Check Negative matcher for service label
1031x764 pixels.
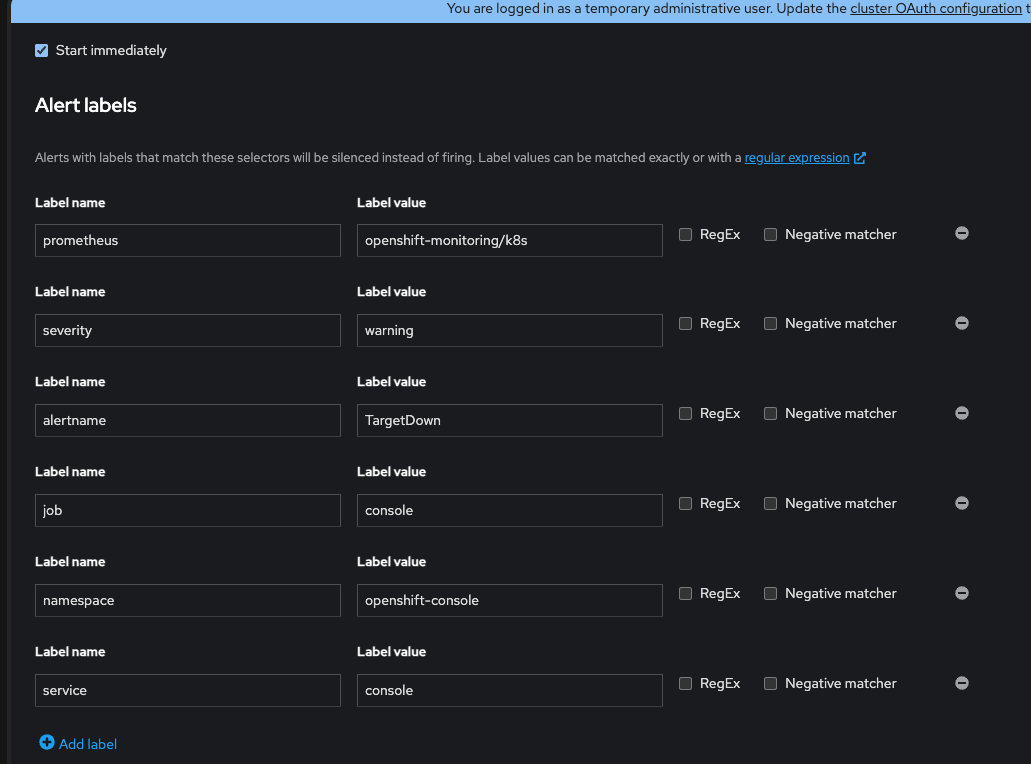tap(770, 684)
